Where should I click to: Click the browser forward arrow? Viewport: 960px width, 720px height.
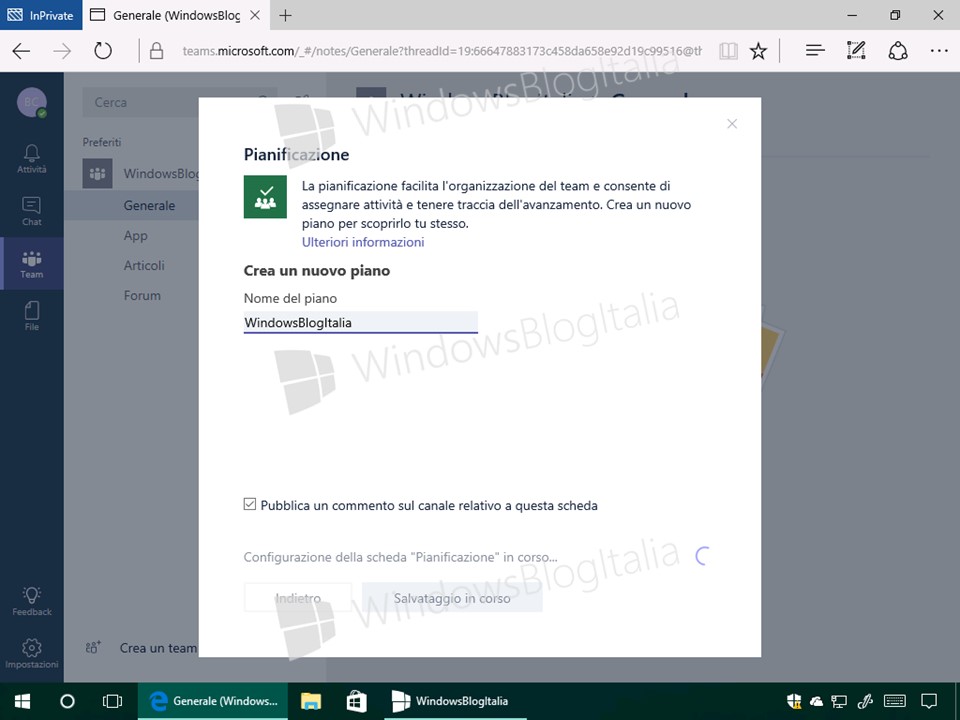pyautogui.click(x=62, y=51)
